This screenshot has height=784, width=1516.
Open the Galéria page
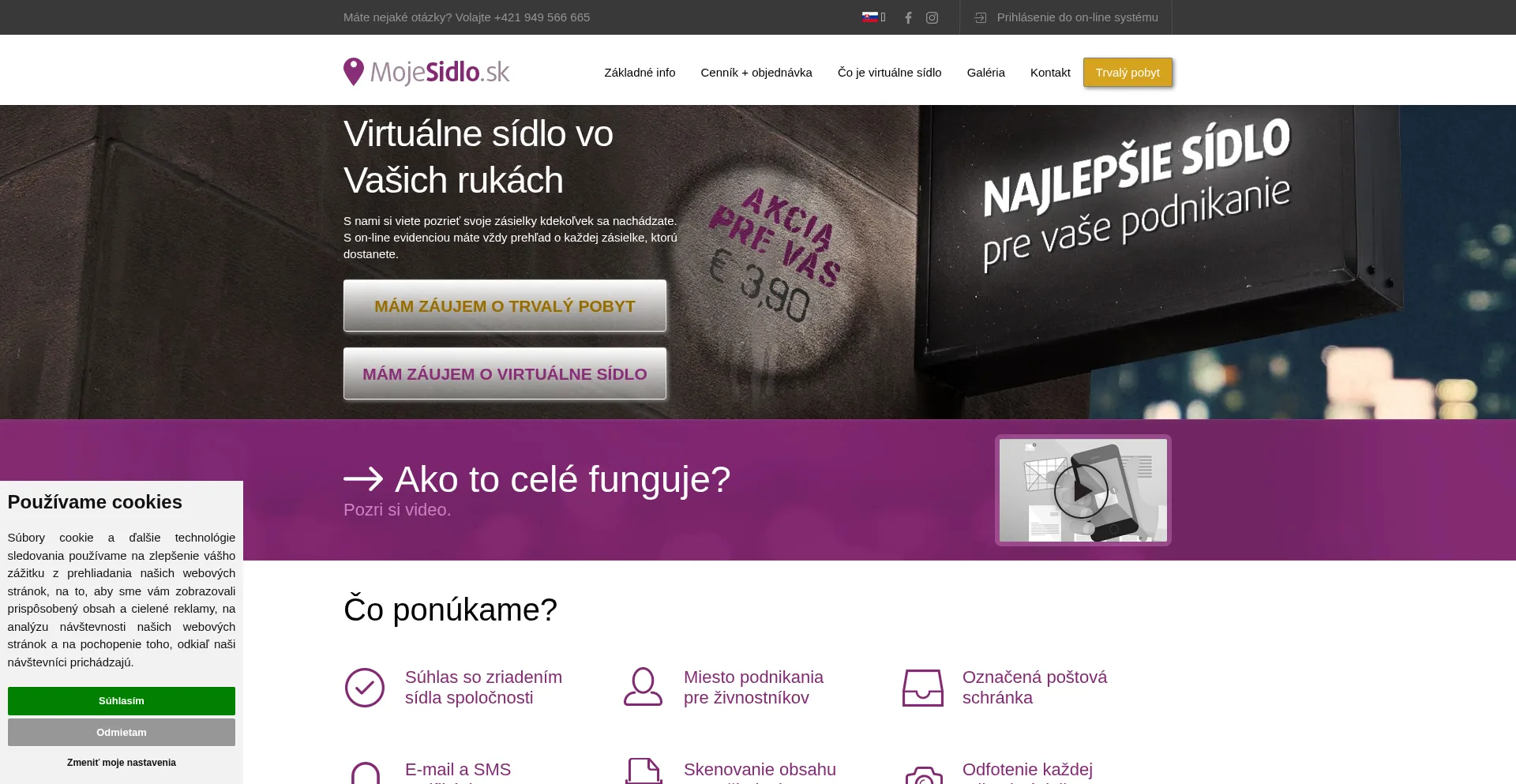pyautogui.click(x=985, y=73)
